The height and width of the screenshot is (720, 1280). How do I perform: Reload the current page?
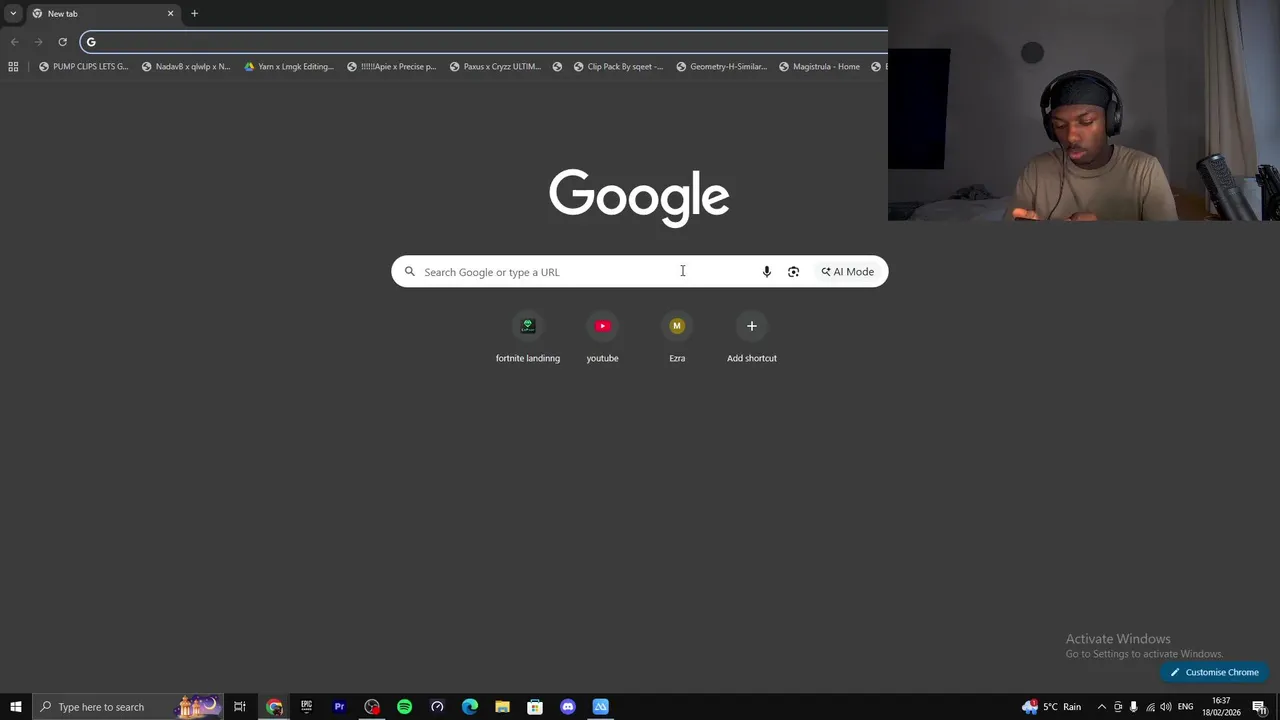pyautogui.click(x=62, y=42)
